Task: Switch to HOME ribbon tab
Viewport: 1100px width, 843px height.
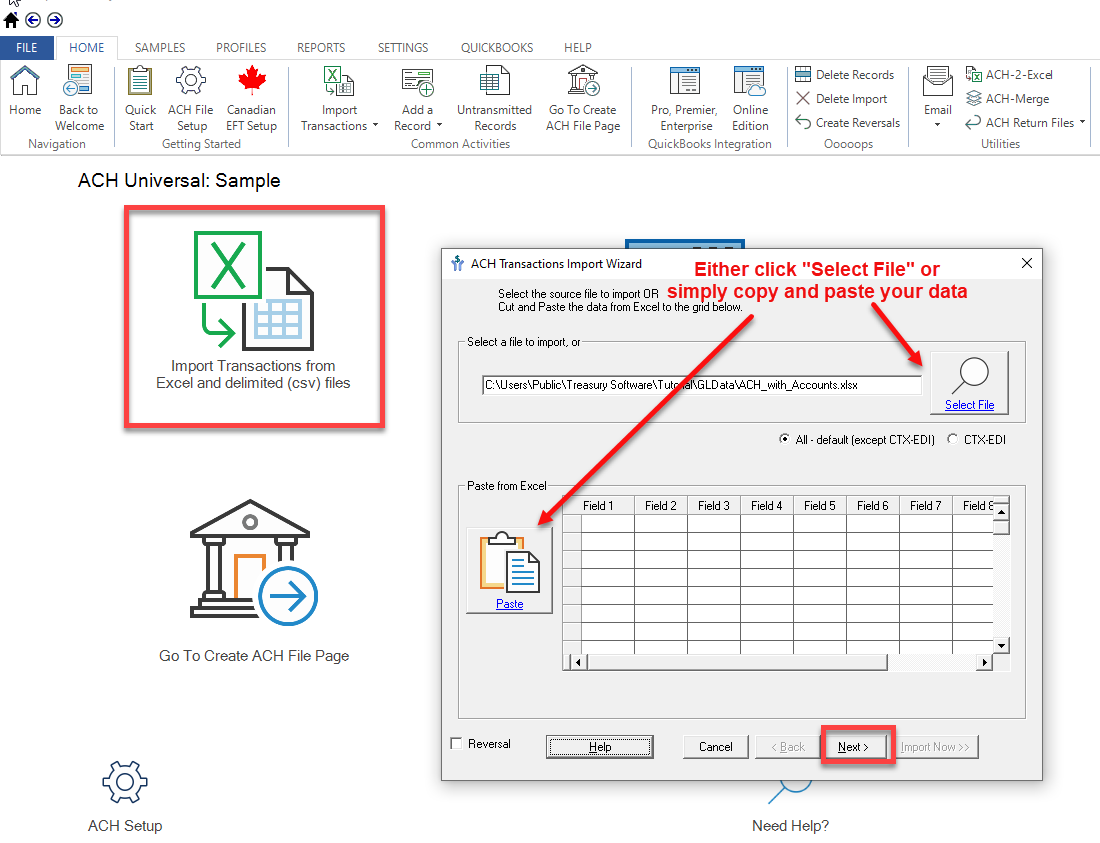Action: point(86,48)
